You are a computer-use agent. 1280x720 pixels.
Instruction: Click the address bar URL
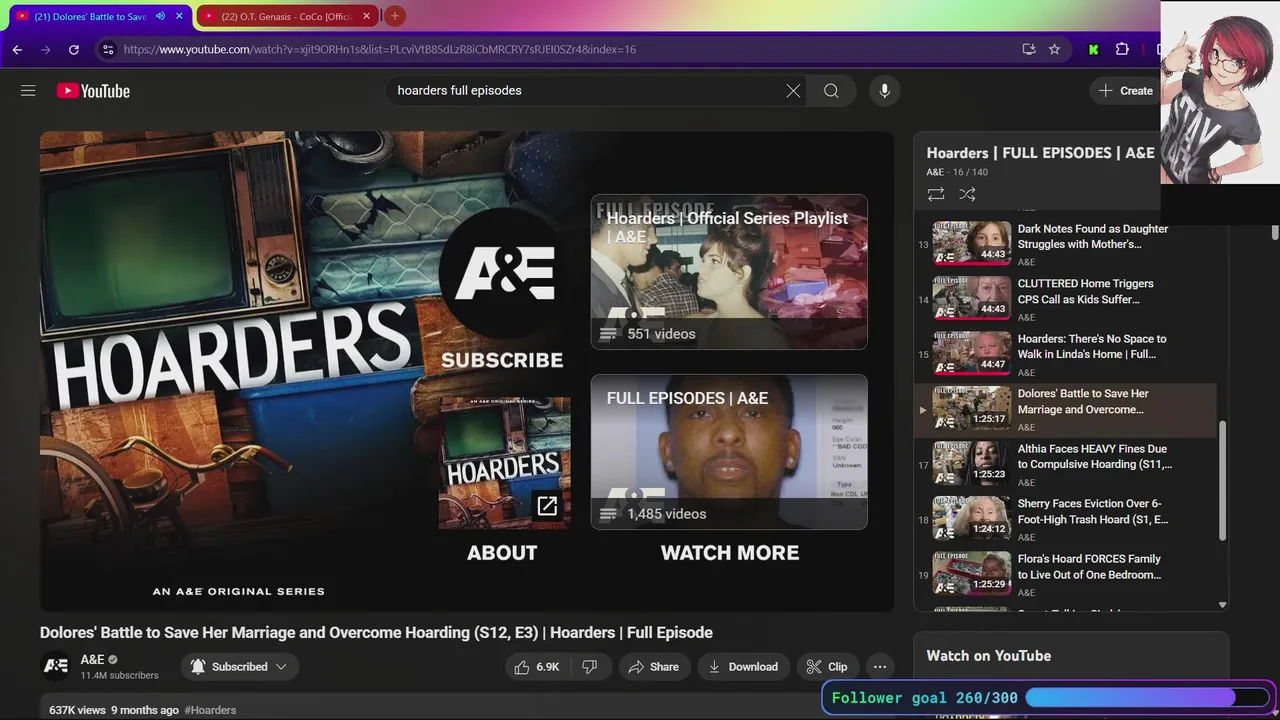(380, 49)
